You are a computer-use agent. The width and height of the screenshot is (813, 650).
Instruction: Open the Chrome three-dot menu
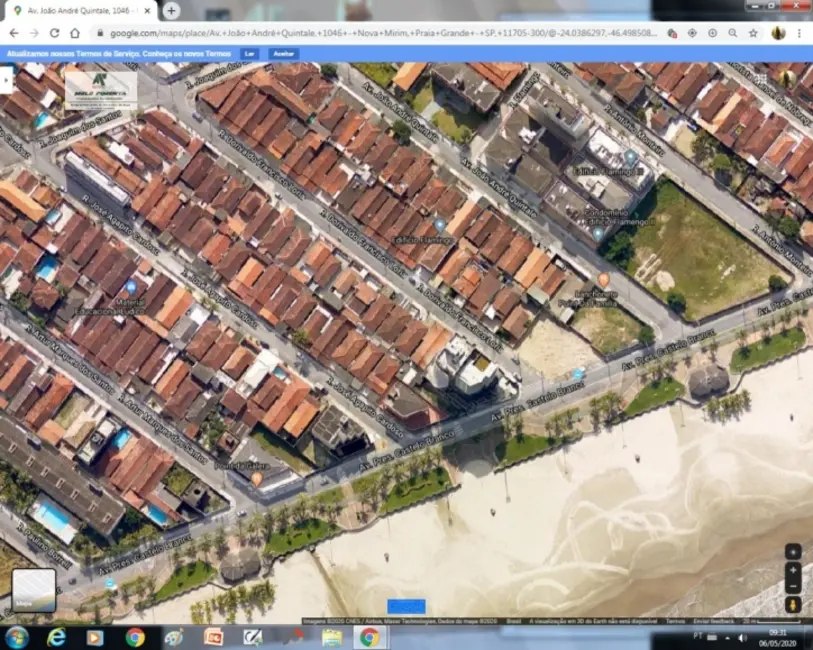coord(800,33)
